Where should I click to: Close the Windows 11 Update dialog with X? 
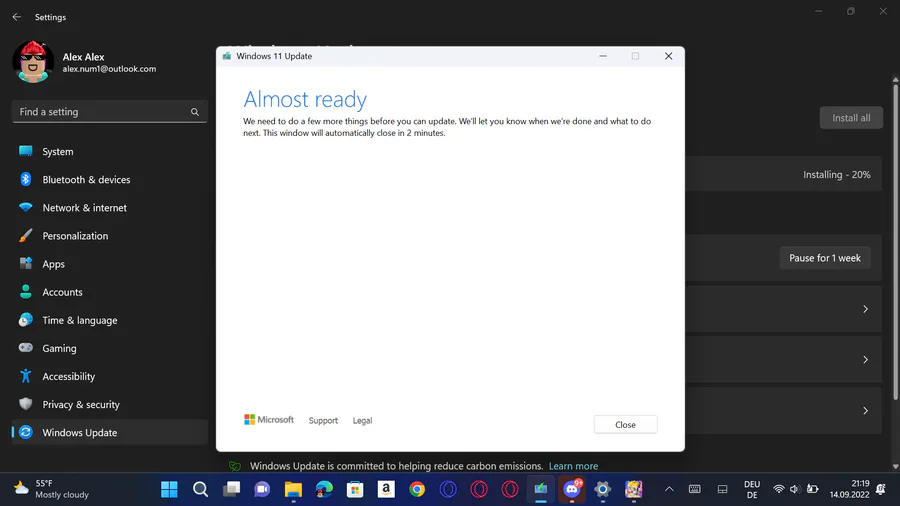[x=668, y=56]
